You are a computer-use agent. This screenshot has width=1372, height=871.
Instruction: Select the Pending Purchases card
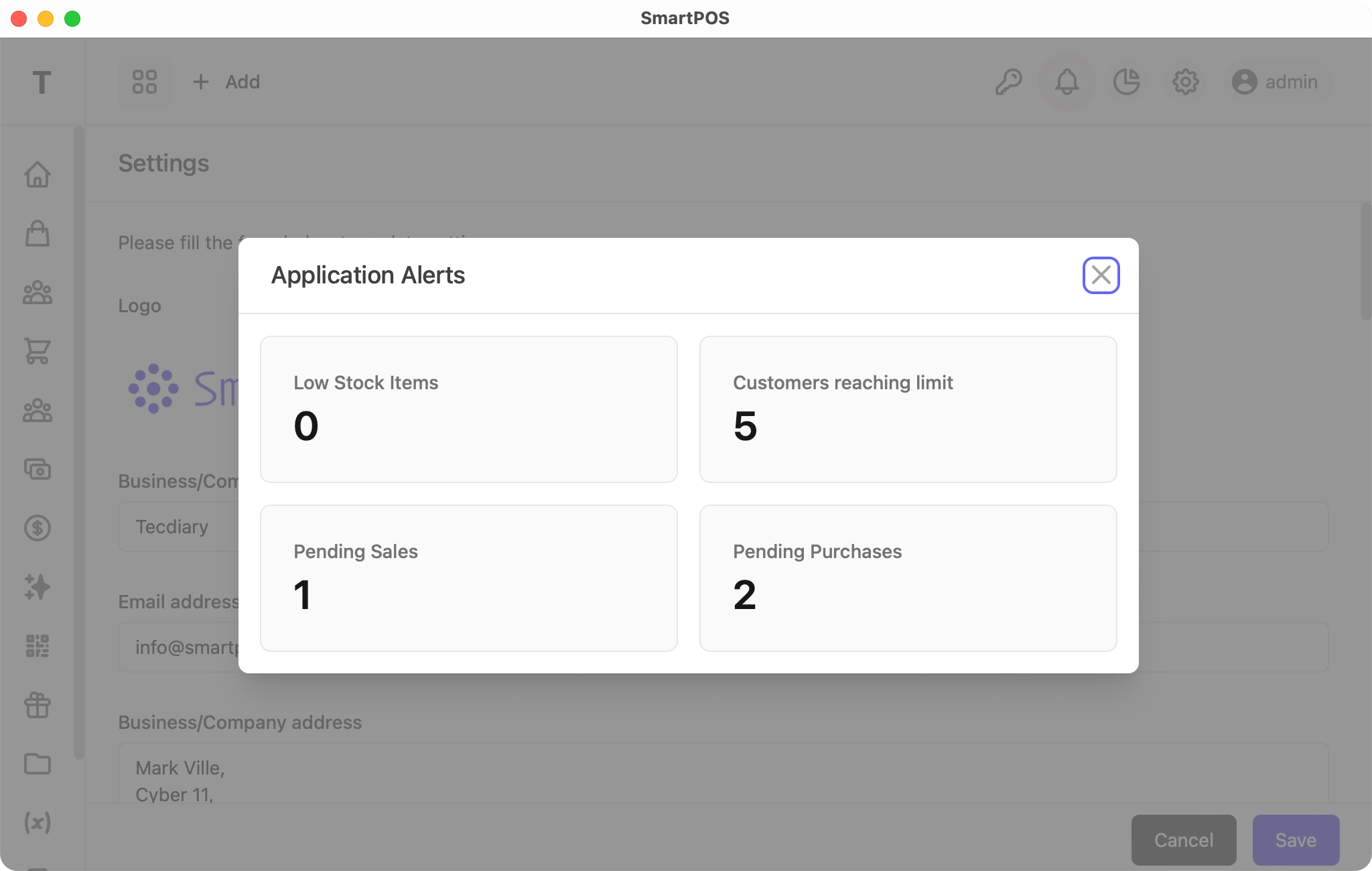click(x=907, y=578)
